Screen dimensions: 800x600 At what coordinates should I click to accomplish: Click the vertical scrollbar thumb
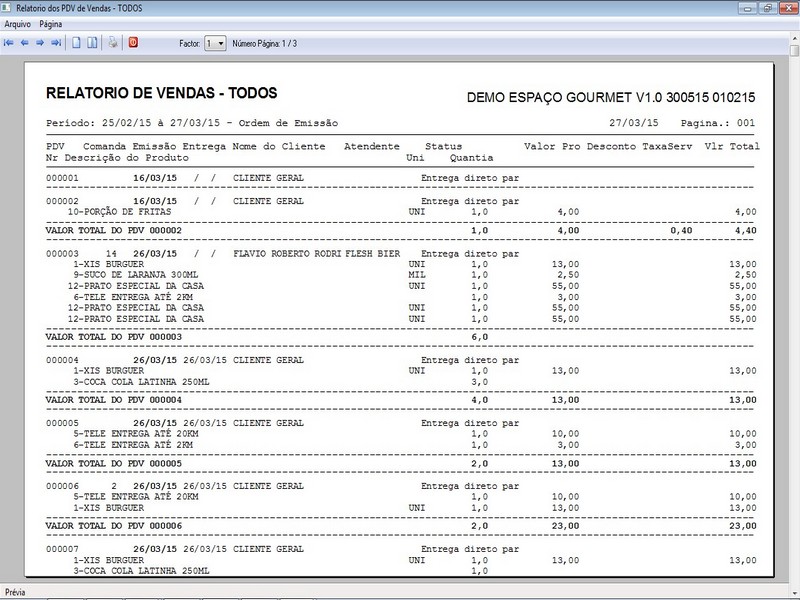(794, 51)
